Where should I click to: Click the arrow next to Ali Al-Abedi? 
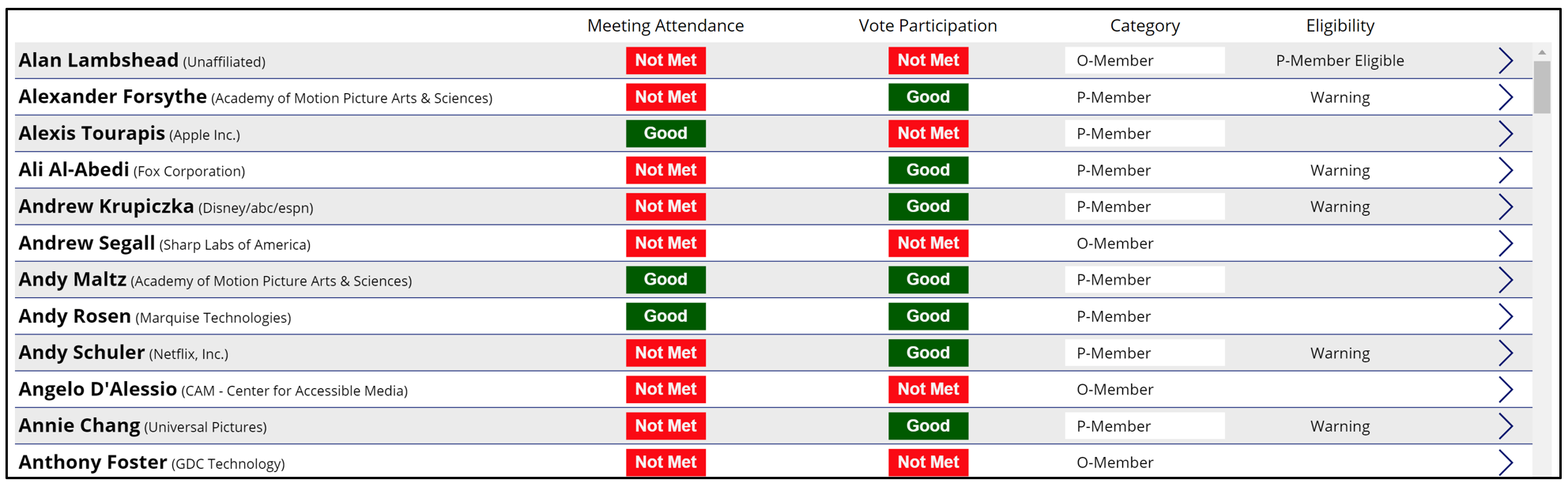pos(1505,170)
